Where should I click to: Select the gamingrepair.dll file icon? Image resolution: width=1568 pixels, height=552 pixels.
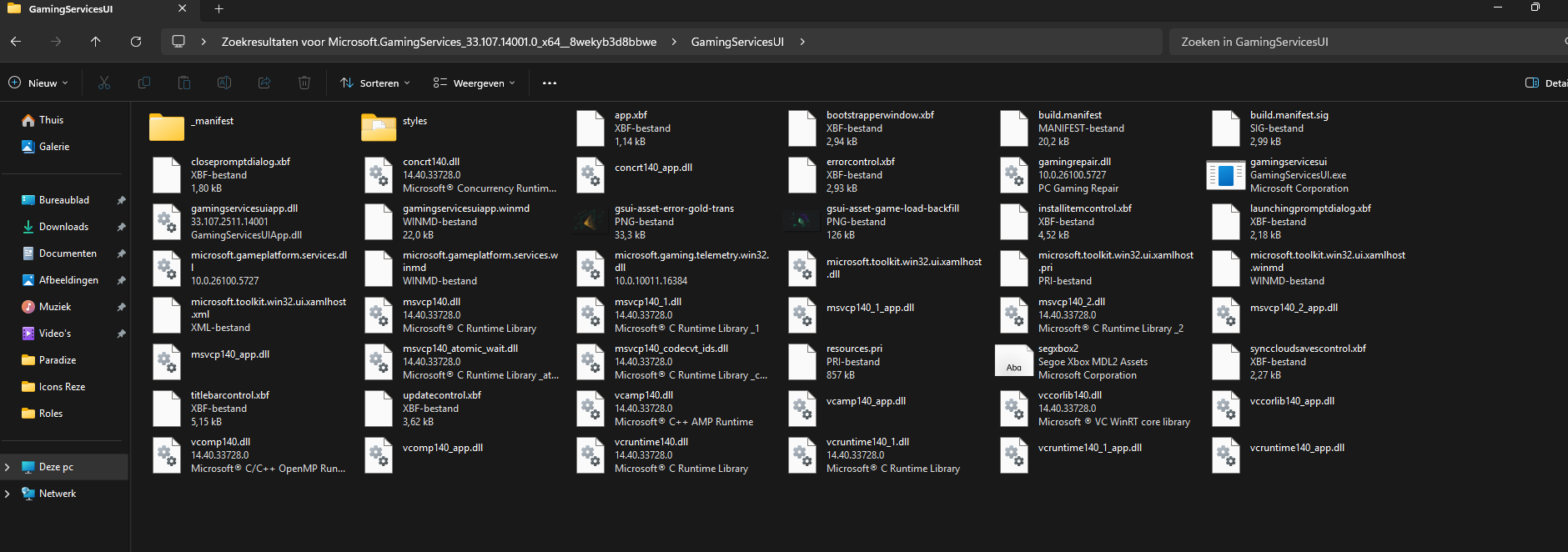1014,175
